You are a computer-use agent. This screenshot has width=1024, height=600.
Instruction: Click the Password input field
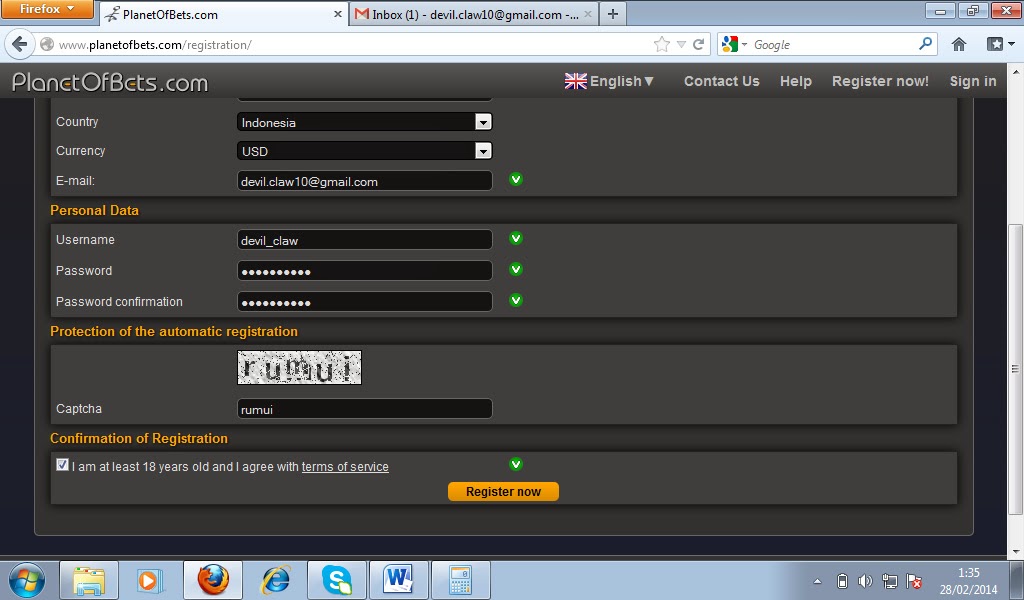tap(364, 270)
